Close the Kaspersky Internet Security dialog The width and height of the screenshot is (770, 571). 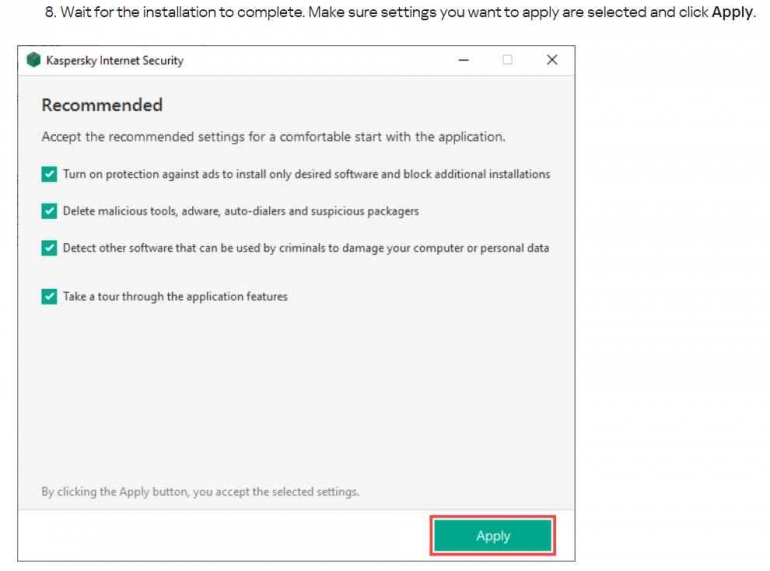(552, 60)
